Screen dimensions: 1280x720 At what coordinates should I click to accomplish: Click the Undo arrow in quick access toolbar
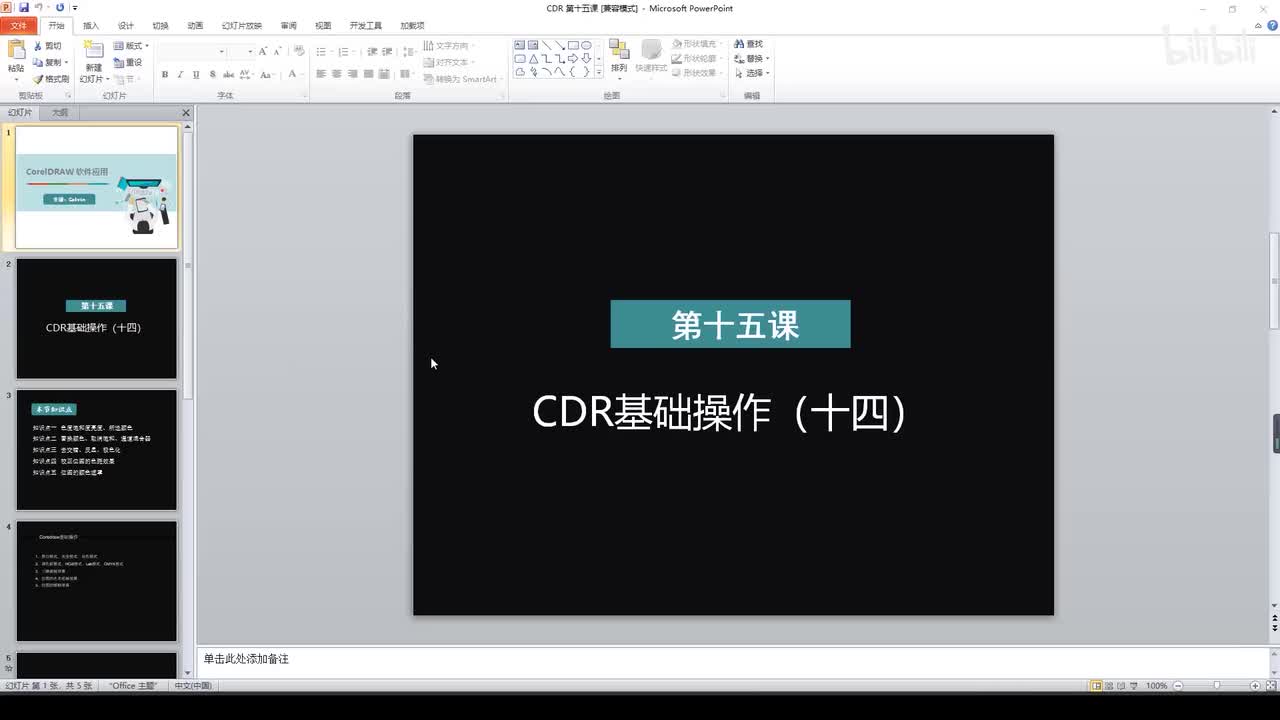38,7
